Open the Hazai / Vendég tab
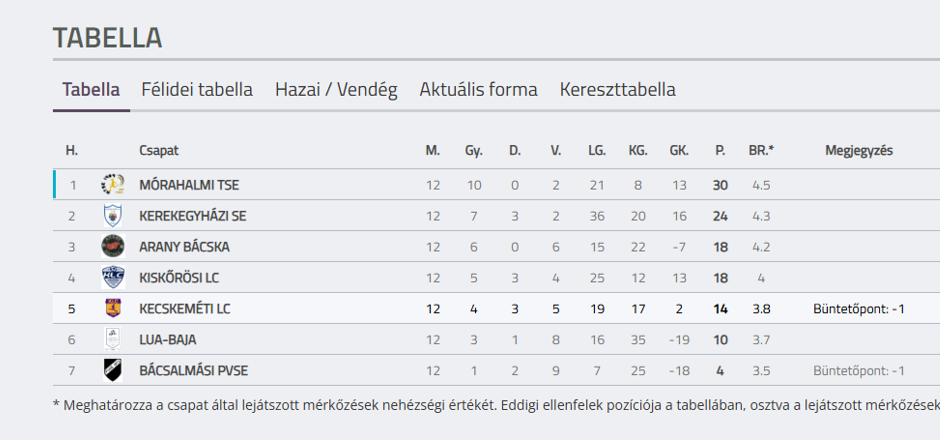Viewport: 940px width, 440px height. (336, 90)
